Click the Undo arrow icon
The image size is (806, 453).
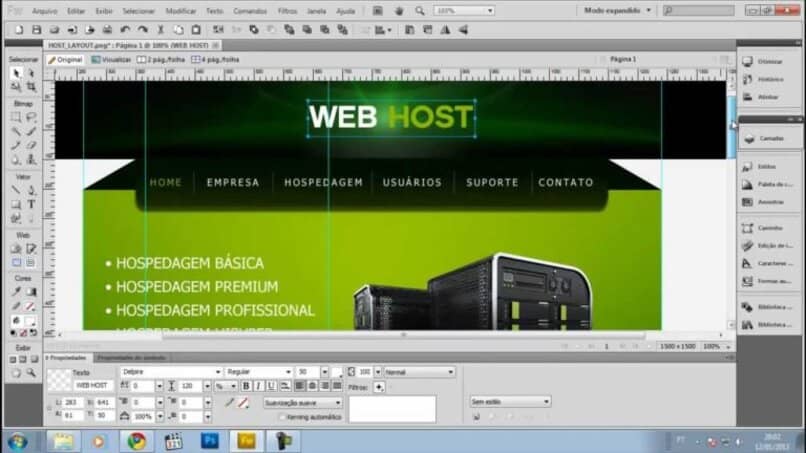point(124,29)
